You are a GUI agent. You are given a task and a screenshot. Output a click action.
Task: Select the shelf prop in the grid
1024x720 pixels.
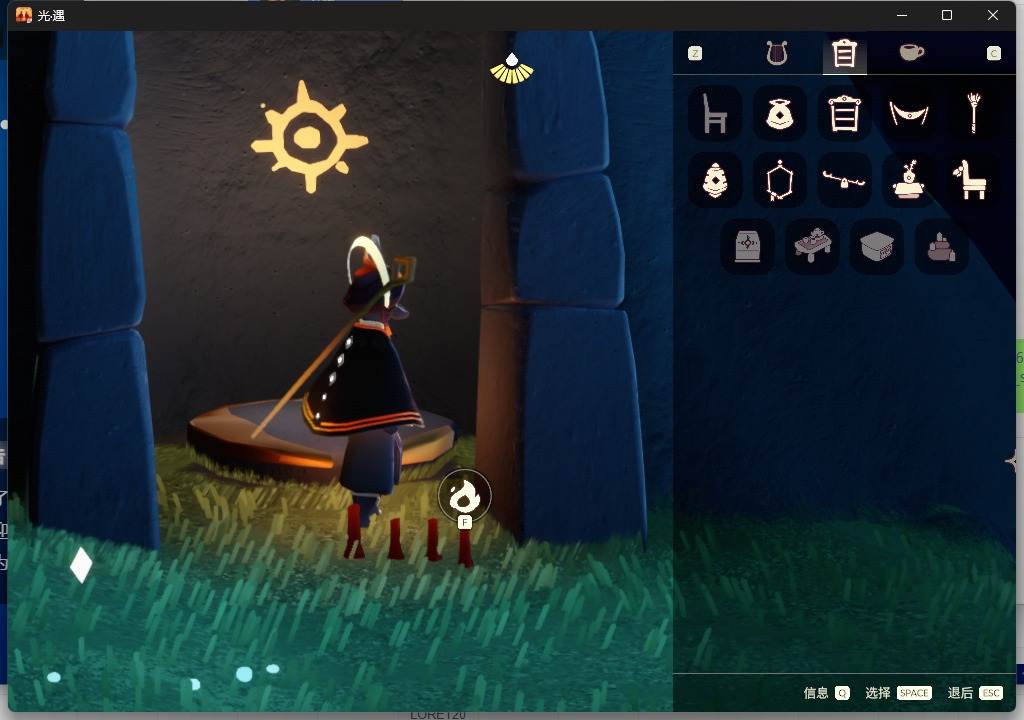tap(845, 113)
